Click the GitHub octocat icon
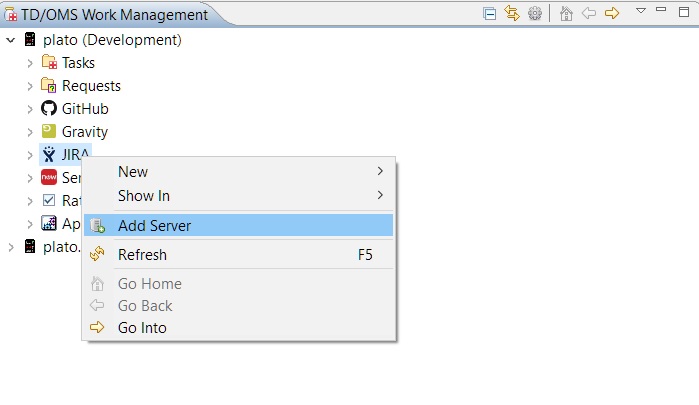Viewport: 699px width, 405px height. click(49, 109)
